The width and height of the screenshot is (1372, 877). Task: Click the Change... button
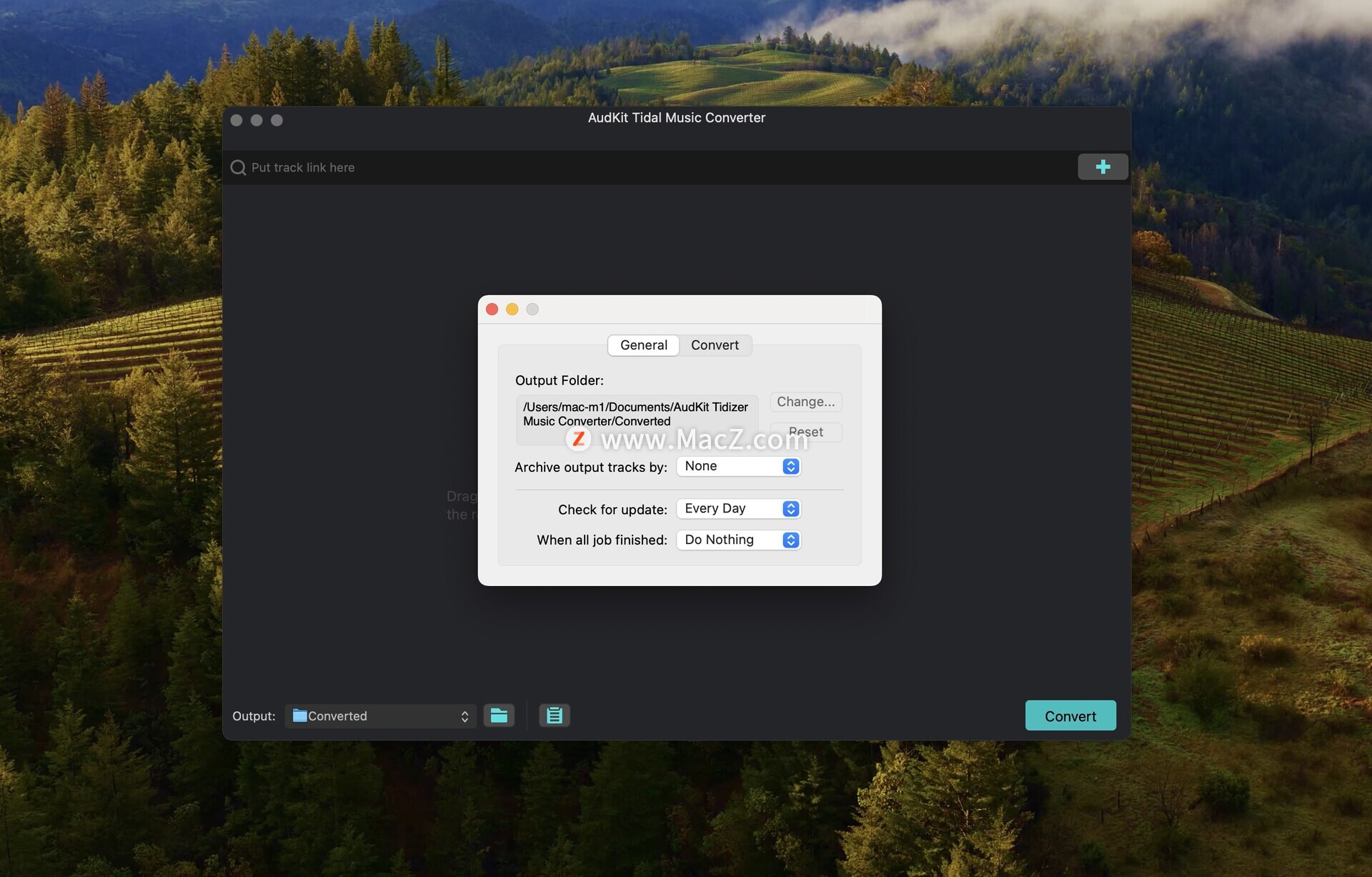tap(806, 402)
